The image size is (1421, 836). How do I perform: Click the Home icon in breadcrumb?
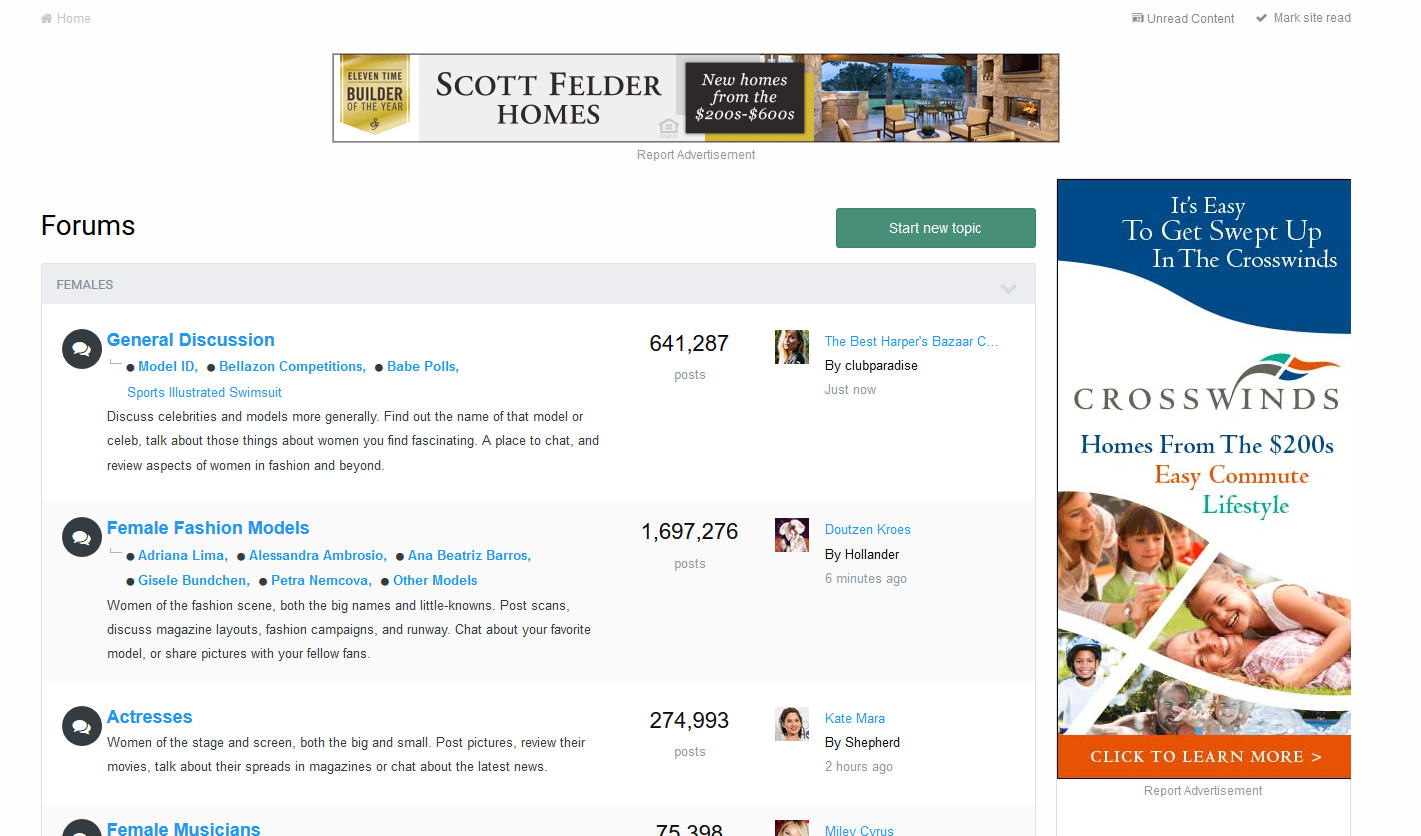point(46,18)
